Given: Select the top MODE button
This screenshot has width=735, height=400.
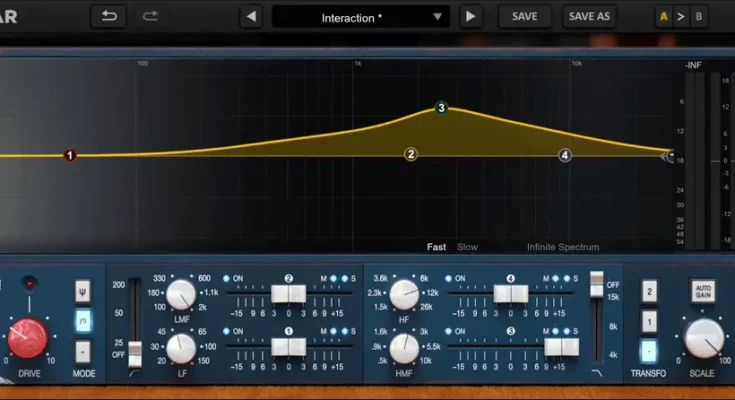Looking at the screenshot, I should (84, 291).
